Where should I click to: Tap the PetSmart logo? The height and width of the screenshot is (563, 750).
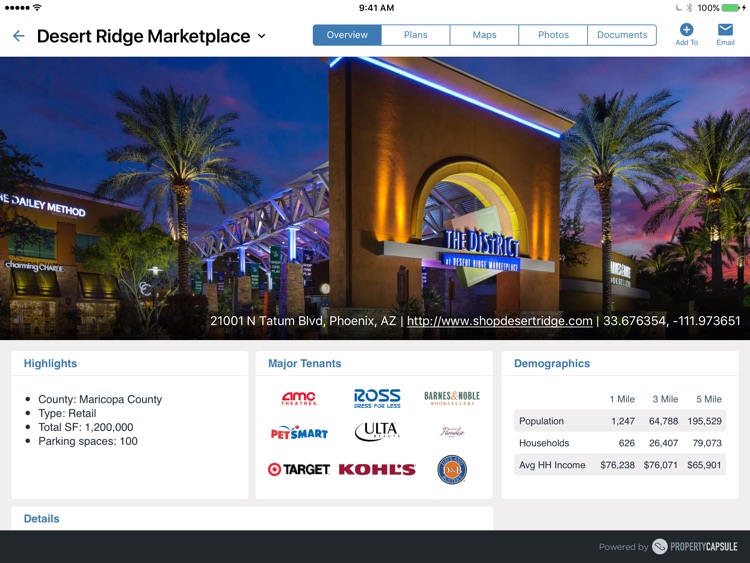point(299,432)
